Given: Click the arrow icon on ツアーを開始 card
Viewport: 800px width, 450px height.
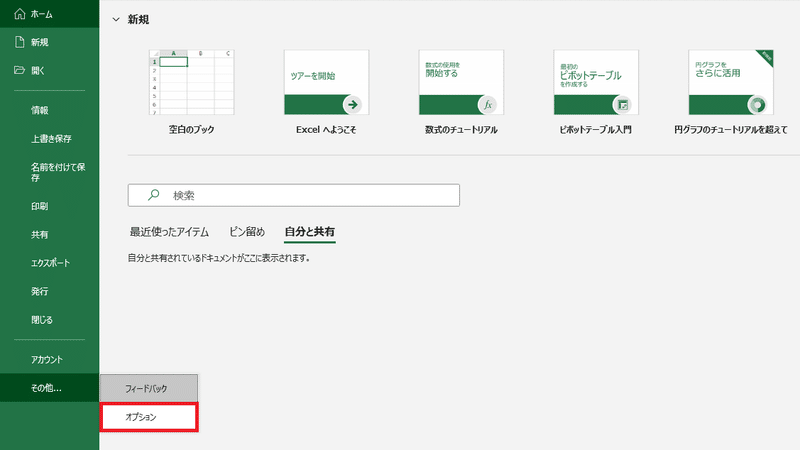Looking at the screenshot, I should click(352, 105).
